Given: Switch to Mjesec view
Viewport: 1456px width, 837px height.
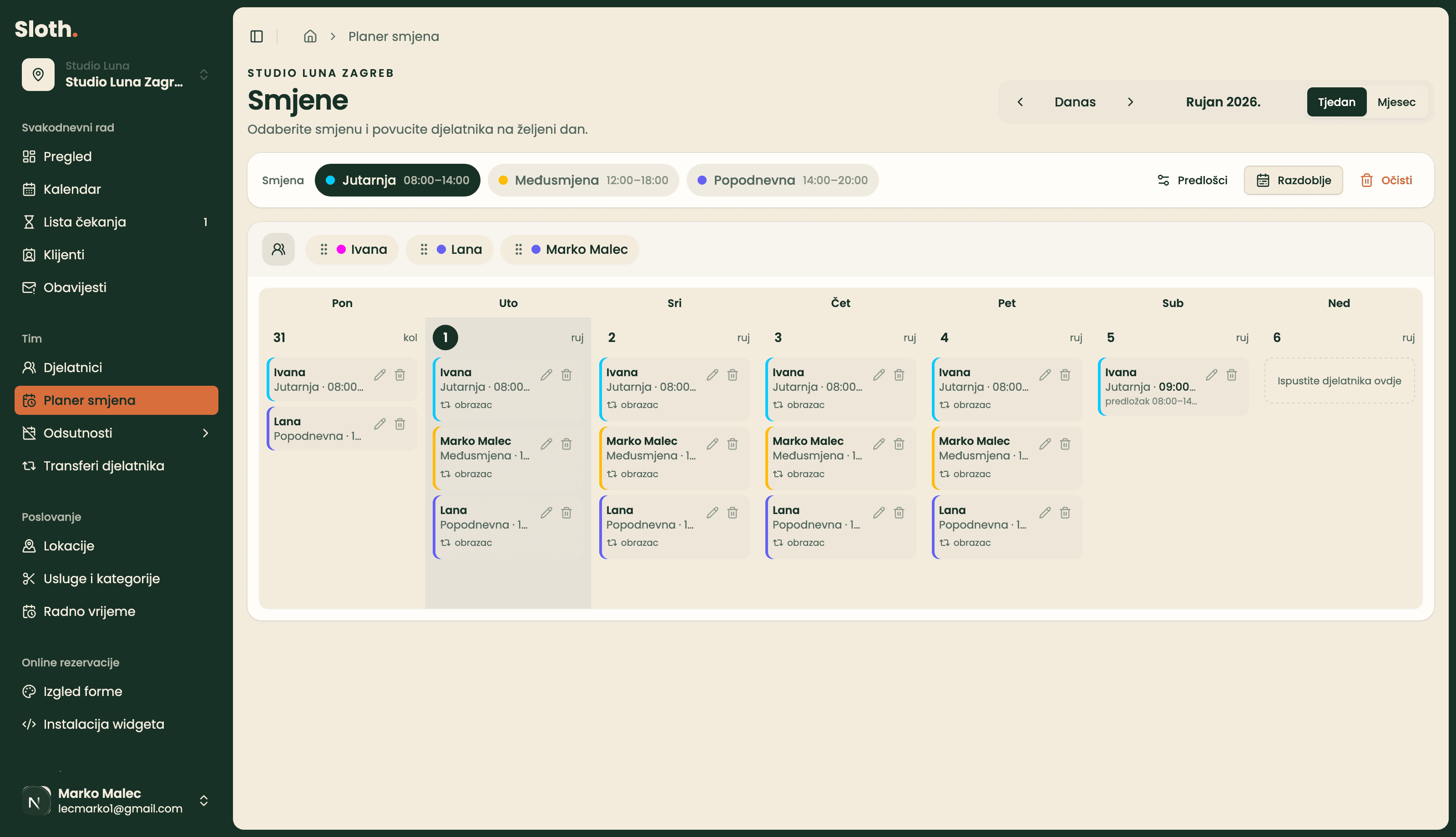Looking at the screenshot, I should (x=1396, y=102).
